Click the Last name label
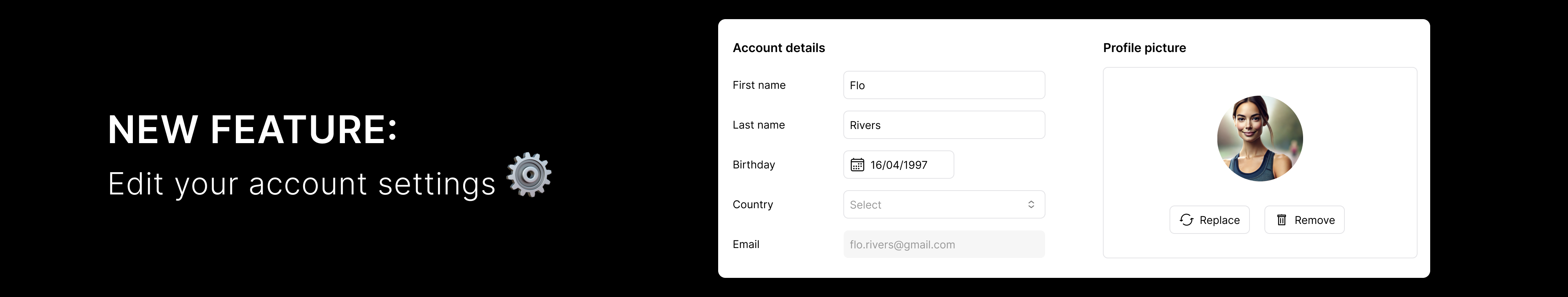The width and height of the screenshot is (1568, 297). pyautogui.click(x=758, y=125)
